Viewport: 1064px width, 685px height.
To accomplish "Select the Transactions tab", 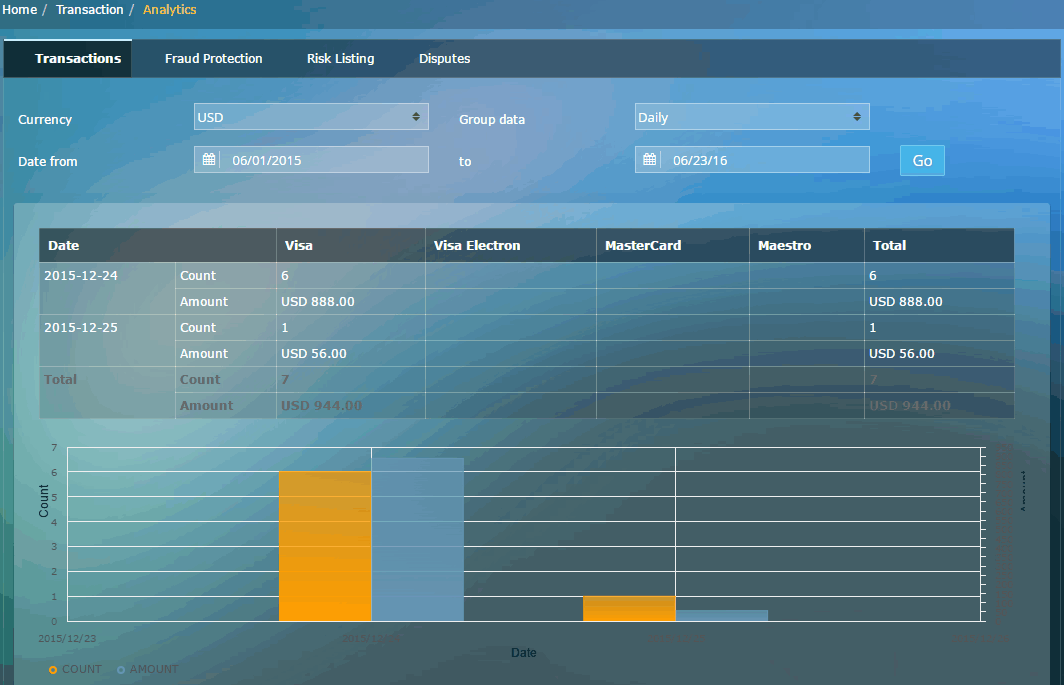I will tap(78, 59).
